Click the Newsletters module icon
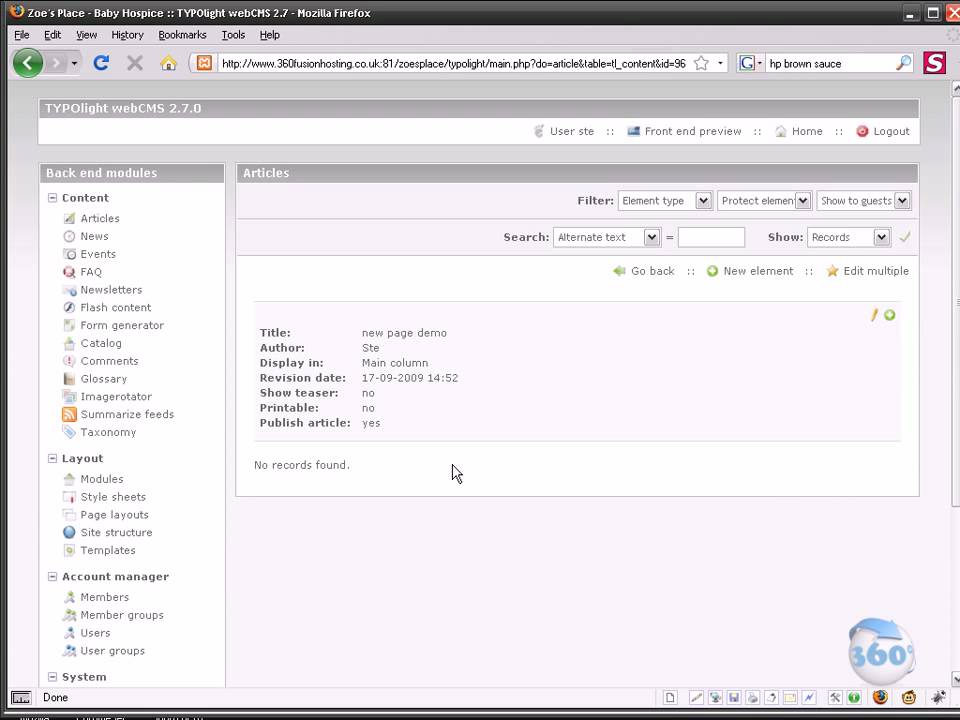 (x=69, y=290)
